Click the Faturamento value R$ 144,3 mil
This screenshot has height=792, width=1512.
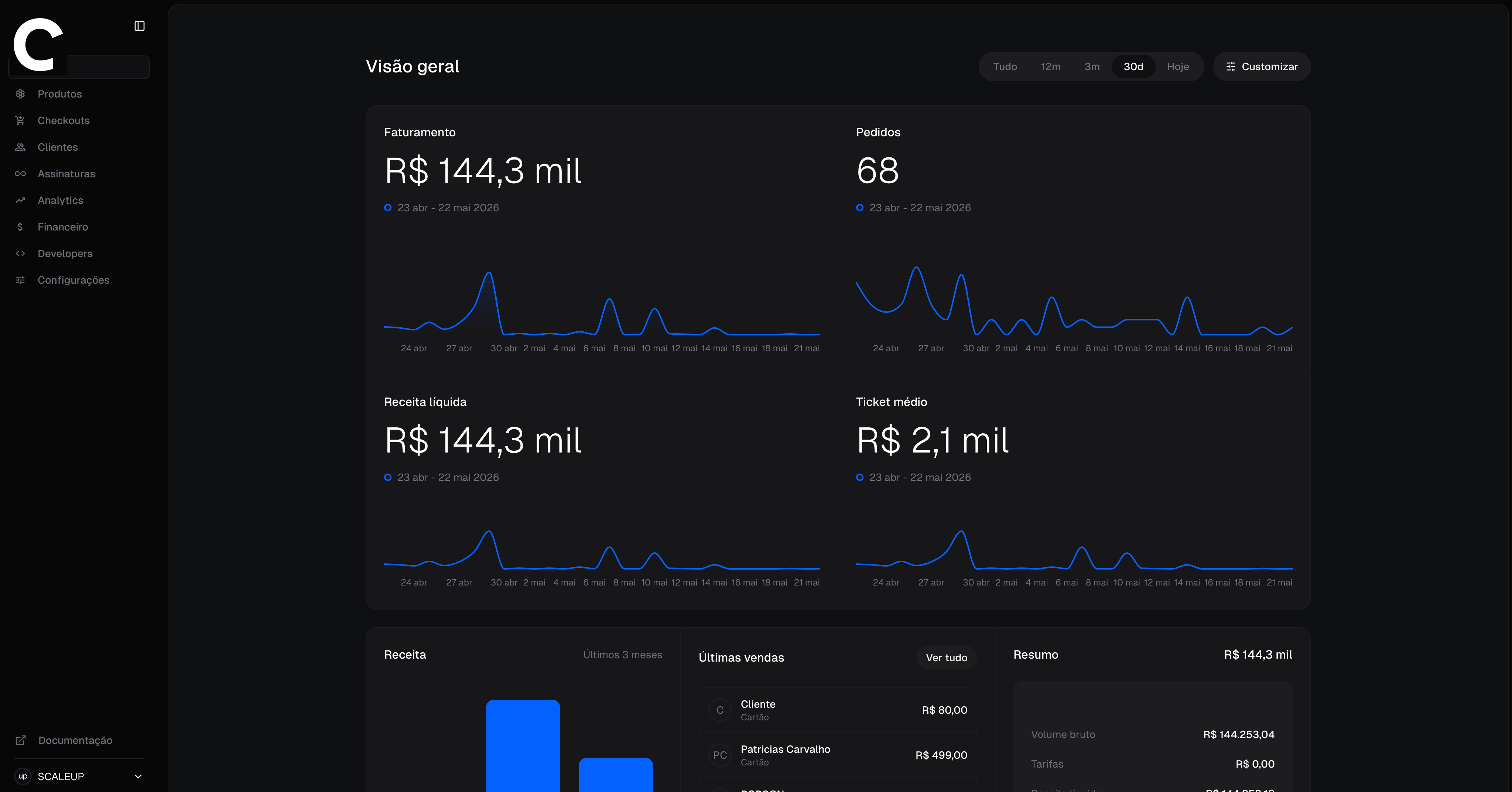click(x=482, y=171)
